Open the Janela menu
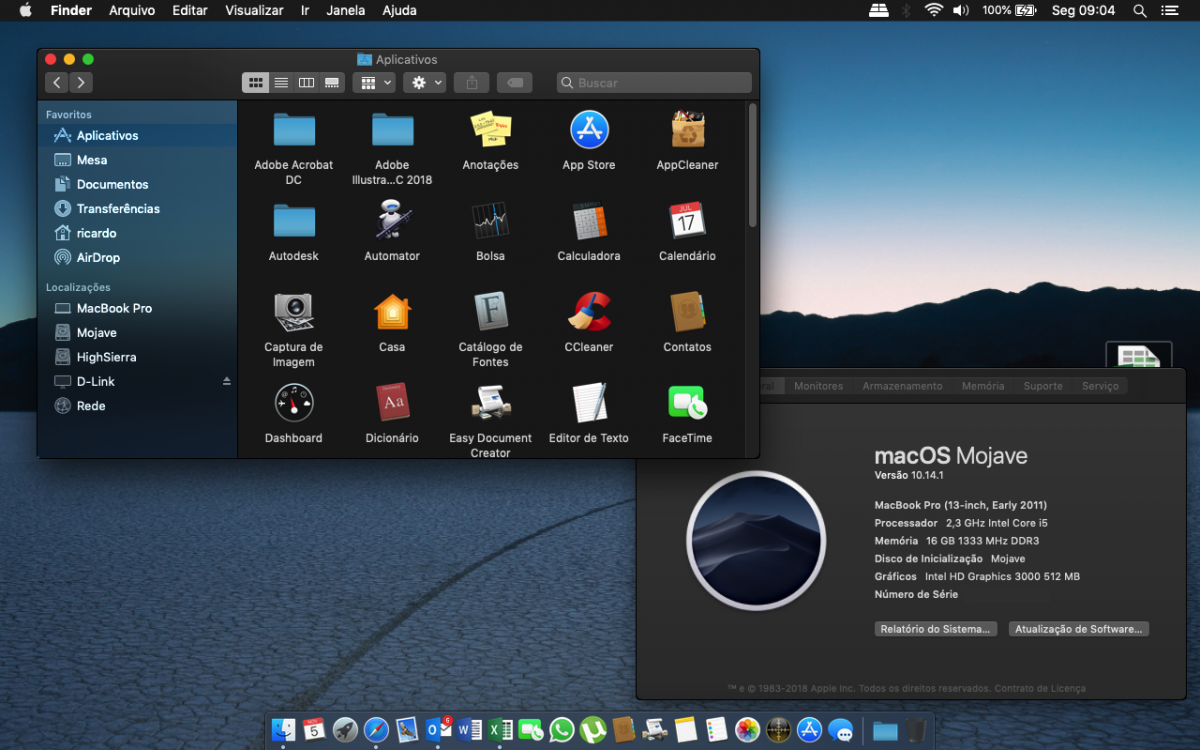The width and height of the screenshot is (1200, 750). click(x=347, y=10)
